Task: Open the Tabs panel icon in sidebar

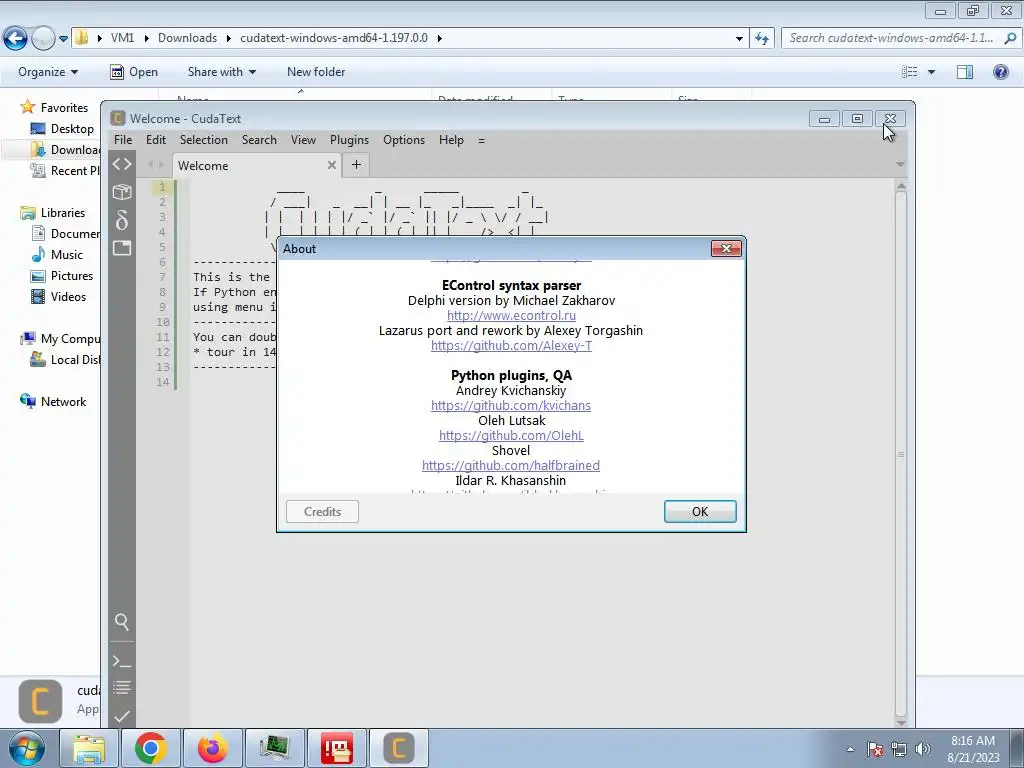Action: tap(122, 248)
